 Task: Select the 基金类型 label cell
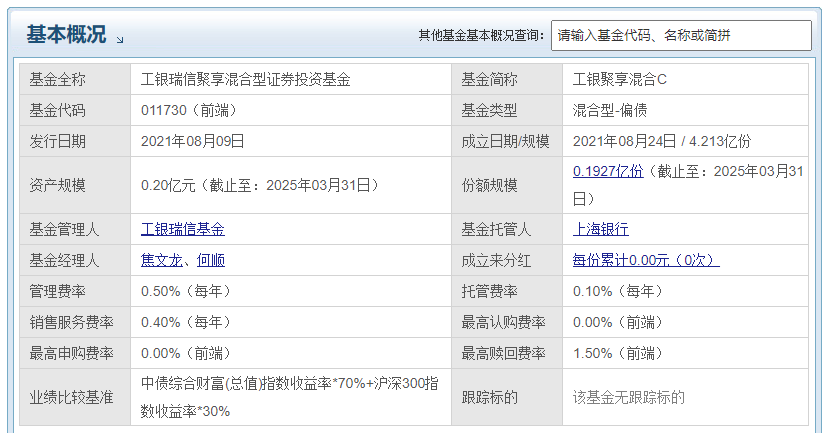(x=507, y=110)
